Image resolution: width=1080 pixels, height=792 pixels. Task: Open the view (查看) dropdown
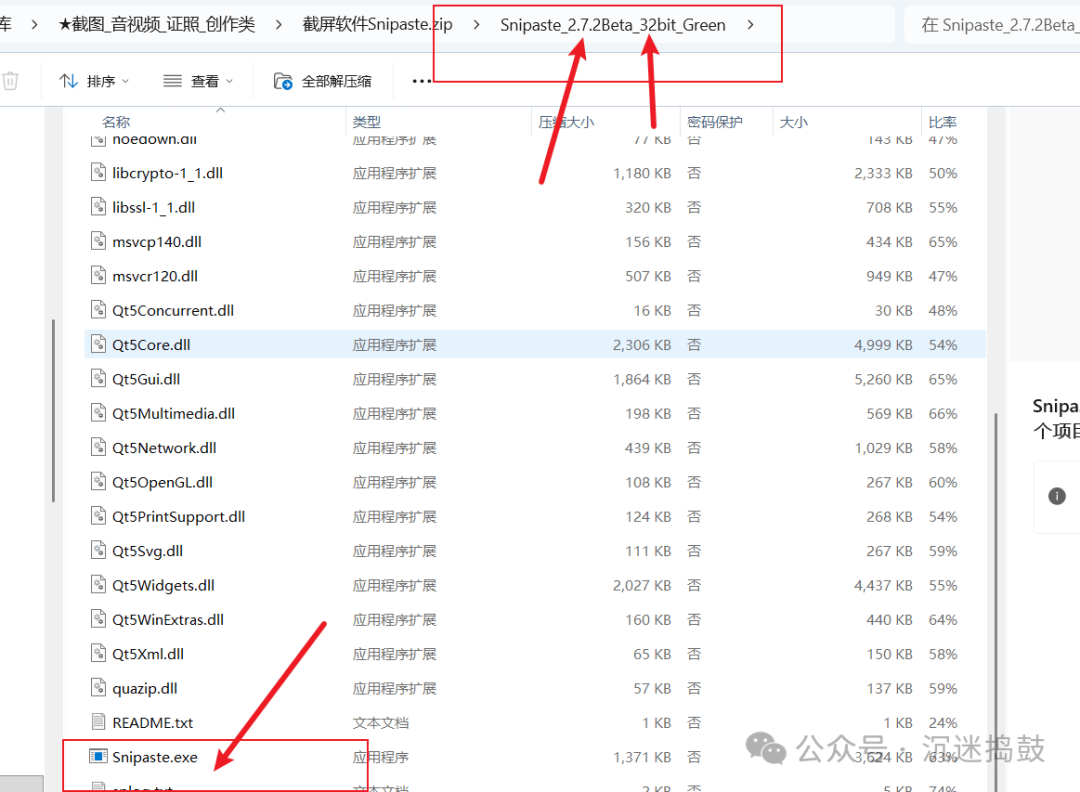tap(198, 81)
